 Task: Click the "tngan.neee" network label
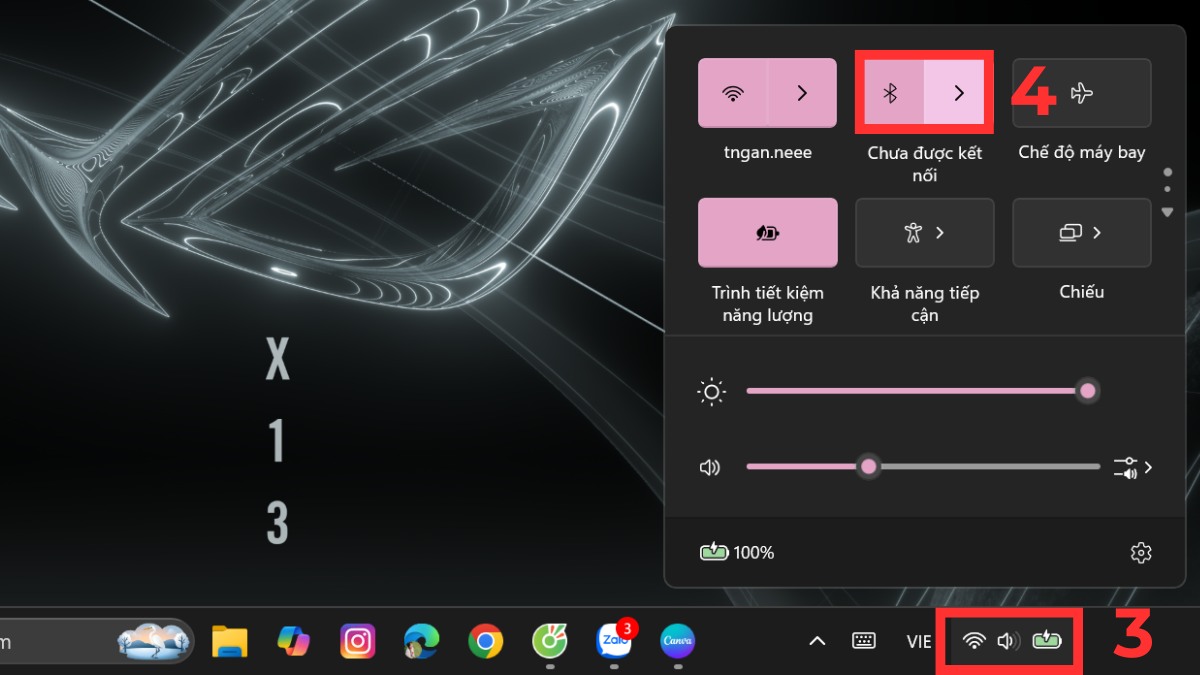point(768,153)
